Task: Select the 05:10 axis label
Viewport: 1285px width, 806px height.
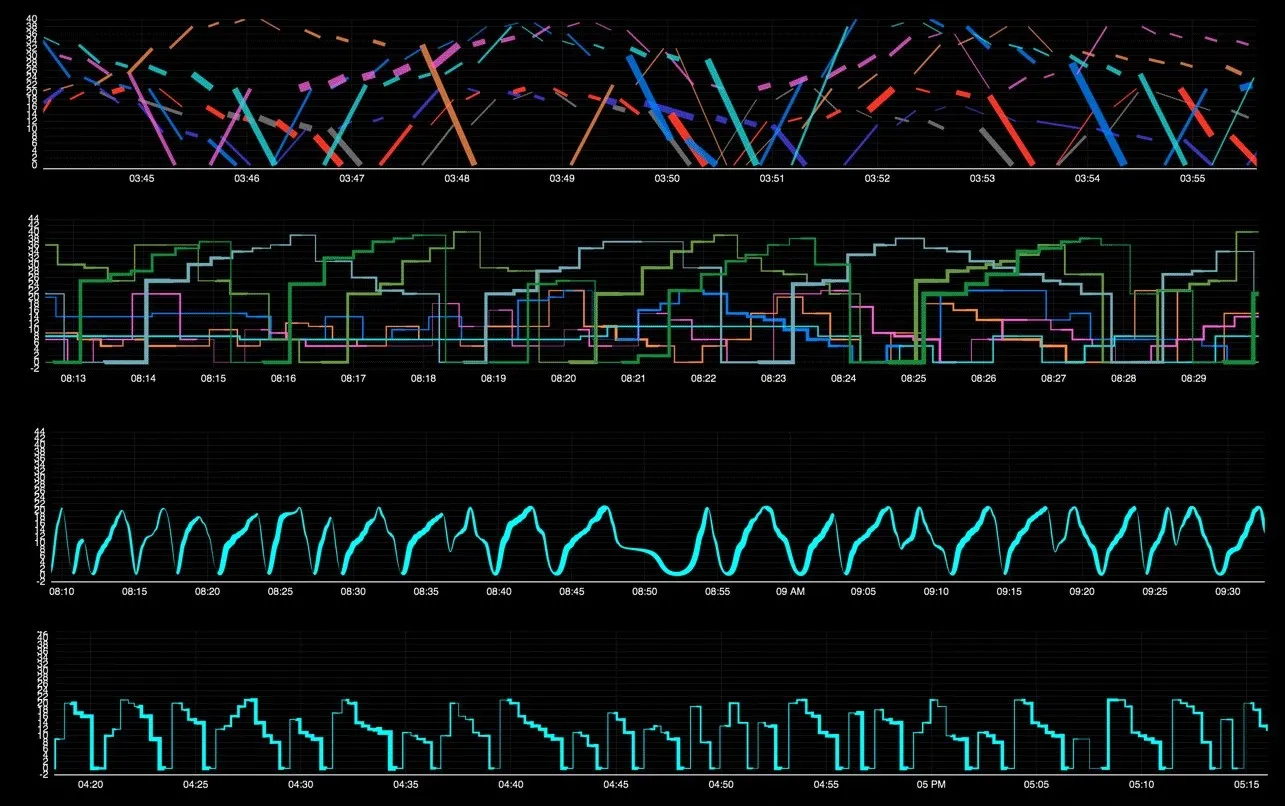Action: coord(1141,785)
